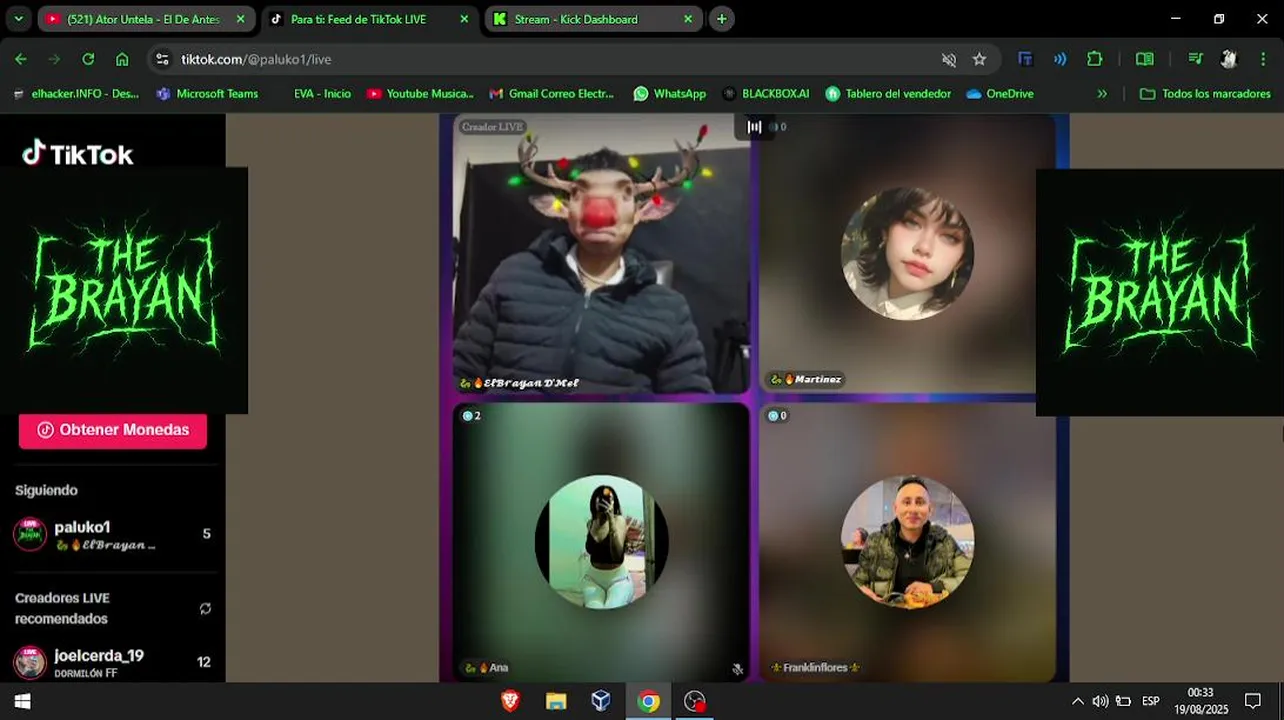The height and width of the screenshot is (720, 1284).
Task: Select ElBrayan D'Mel host video tile
Action: [x=600, y=254]
